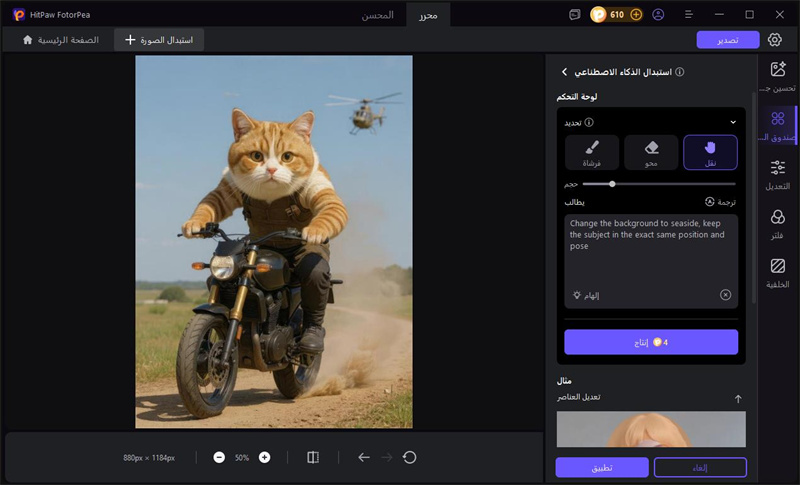800x485 pixels.
Task: Click the right panel vertical scrollbar
Action: coord(754,199)
